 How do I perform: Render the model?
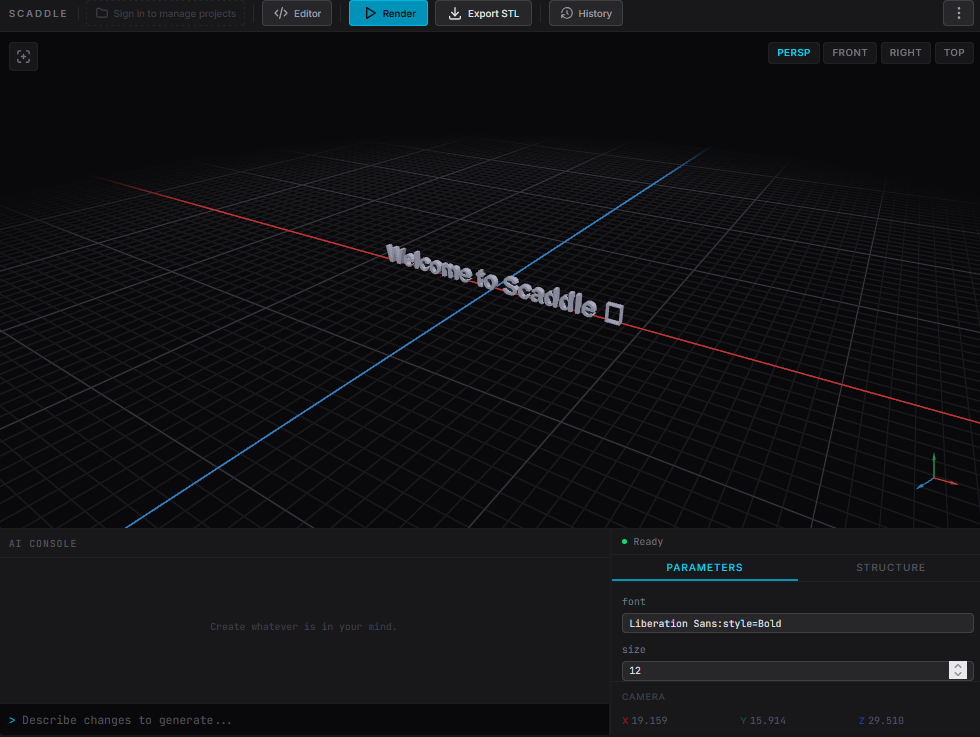[x=388, y=13]
